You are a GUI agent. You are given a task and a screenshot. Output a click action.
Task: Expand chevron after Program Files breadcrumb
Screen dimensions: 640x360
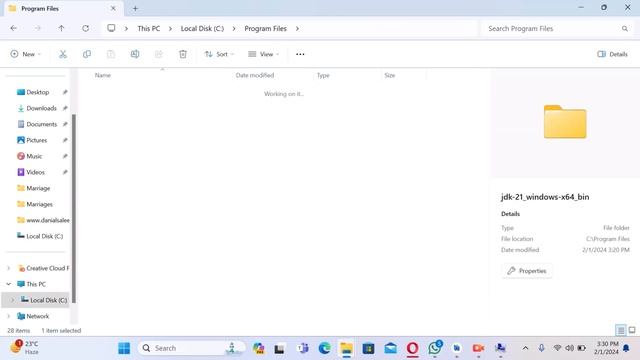click(x=297, y=29)
